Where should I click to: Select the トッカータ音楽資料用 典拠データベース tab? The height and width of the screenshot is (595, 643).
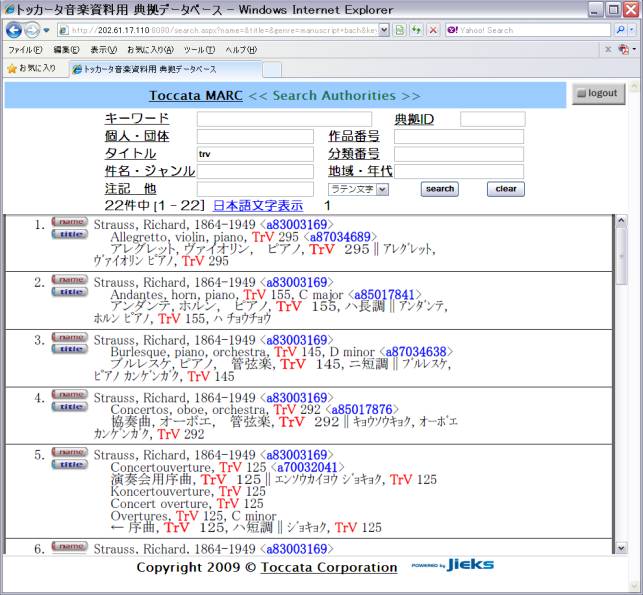click(x=165, y=69)
